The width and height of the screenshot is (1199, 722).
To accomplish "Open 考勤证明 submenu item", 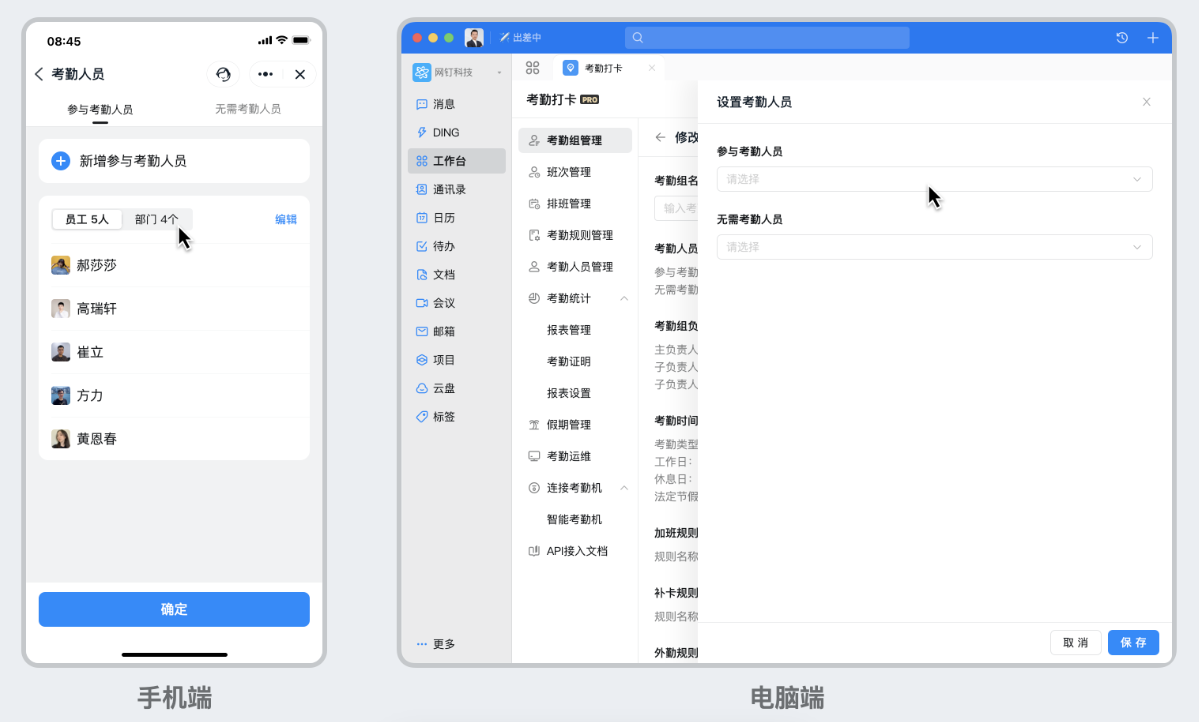I will point(569,361).
